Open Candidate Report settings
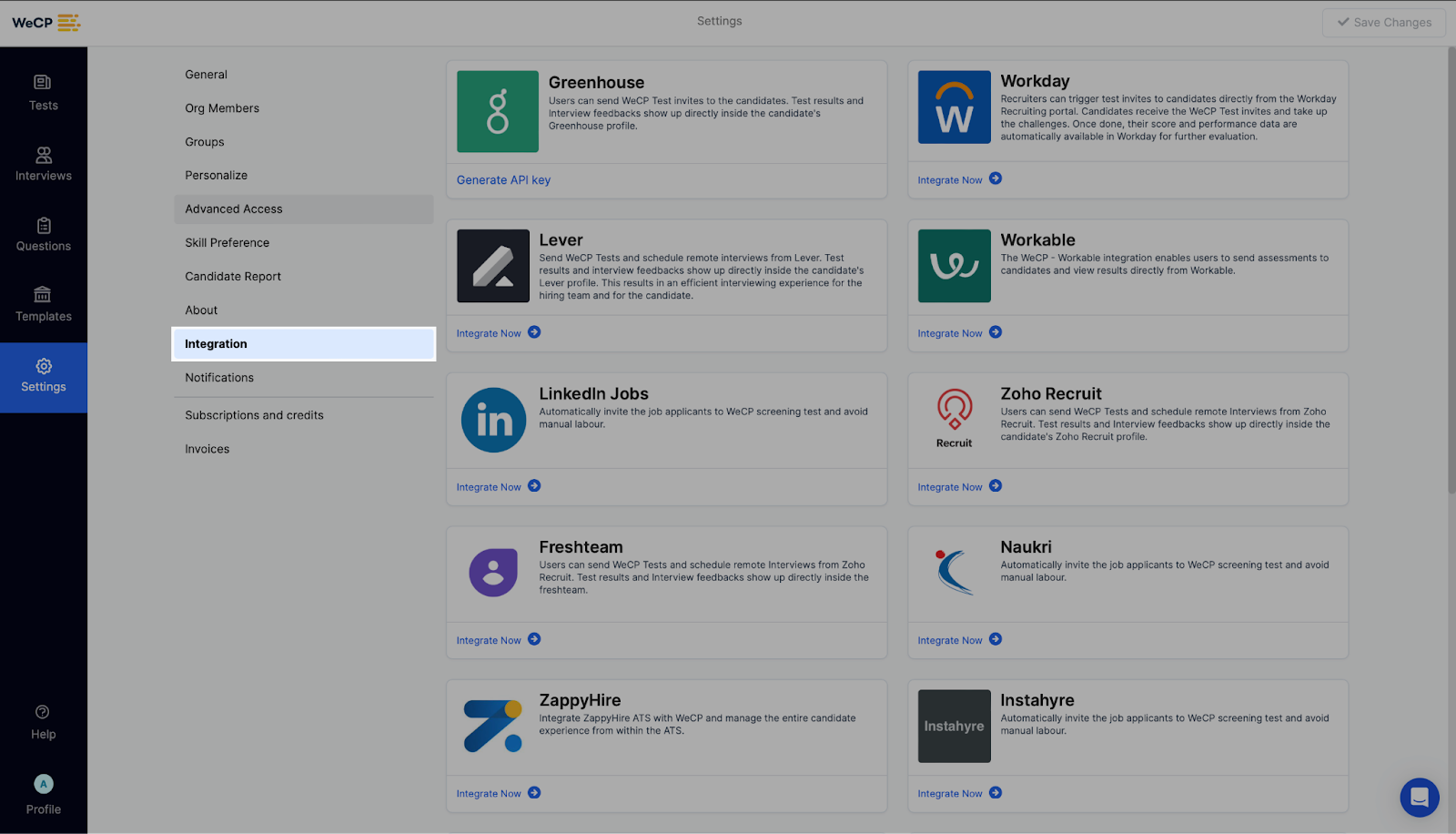This screenshot has height=834, width=1456. pyautogui.click(x=304, y=276)
